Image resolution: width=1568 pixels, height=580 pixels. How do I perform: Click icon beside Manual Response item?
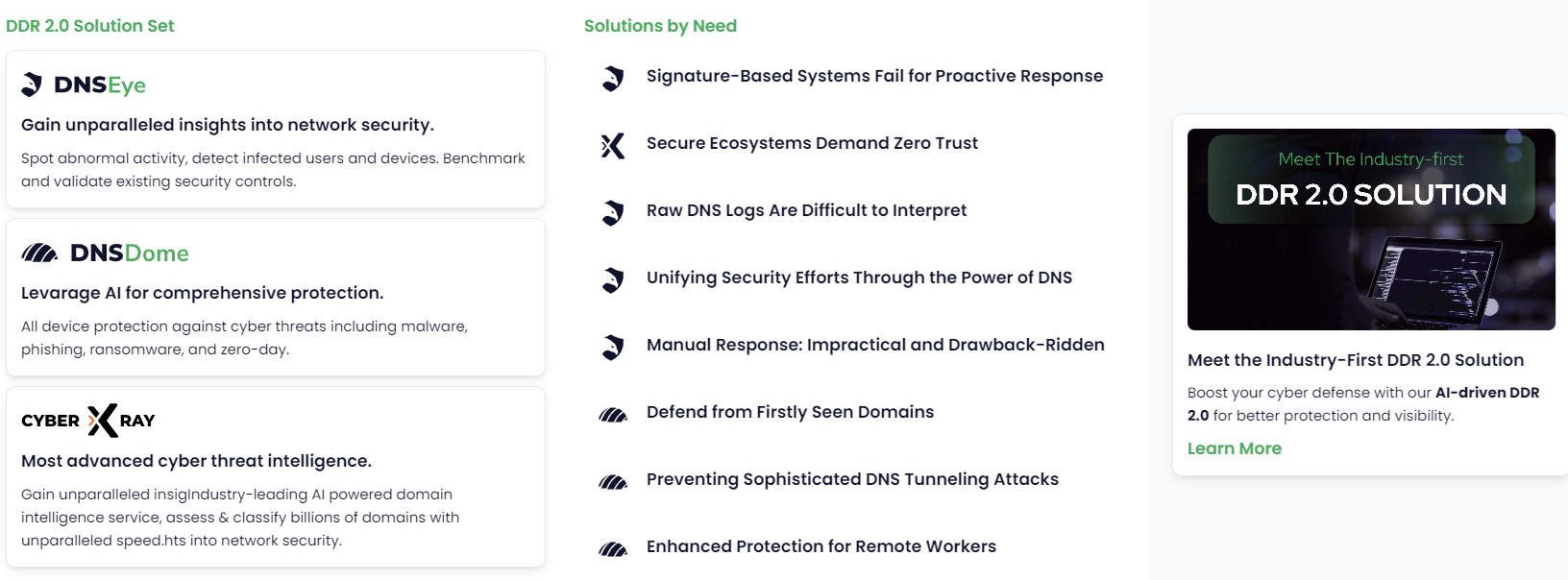click(613, 347)
